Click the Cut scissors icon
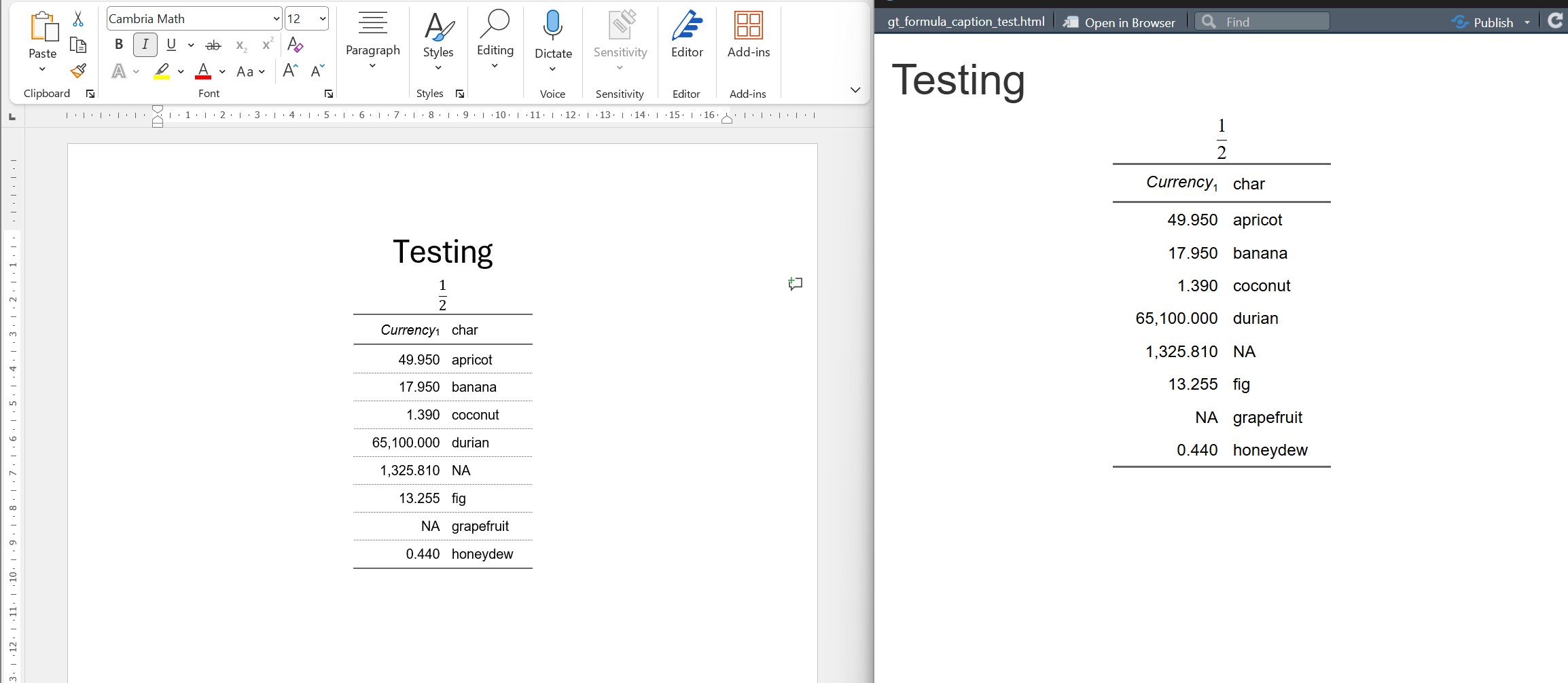 tap(78, 19)
